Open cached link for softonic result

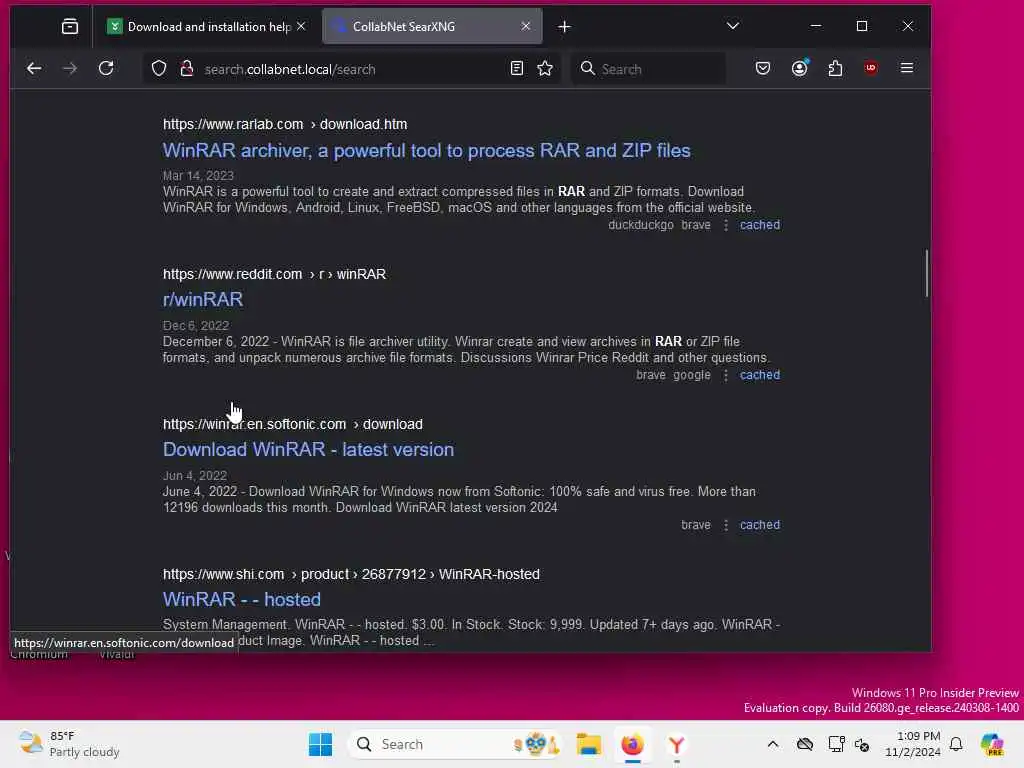(x=760, y=525)
